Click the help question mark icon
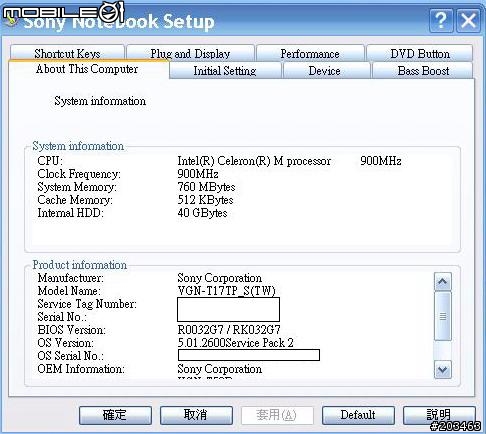 point(441,21)
